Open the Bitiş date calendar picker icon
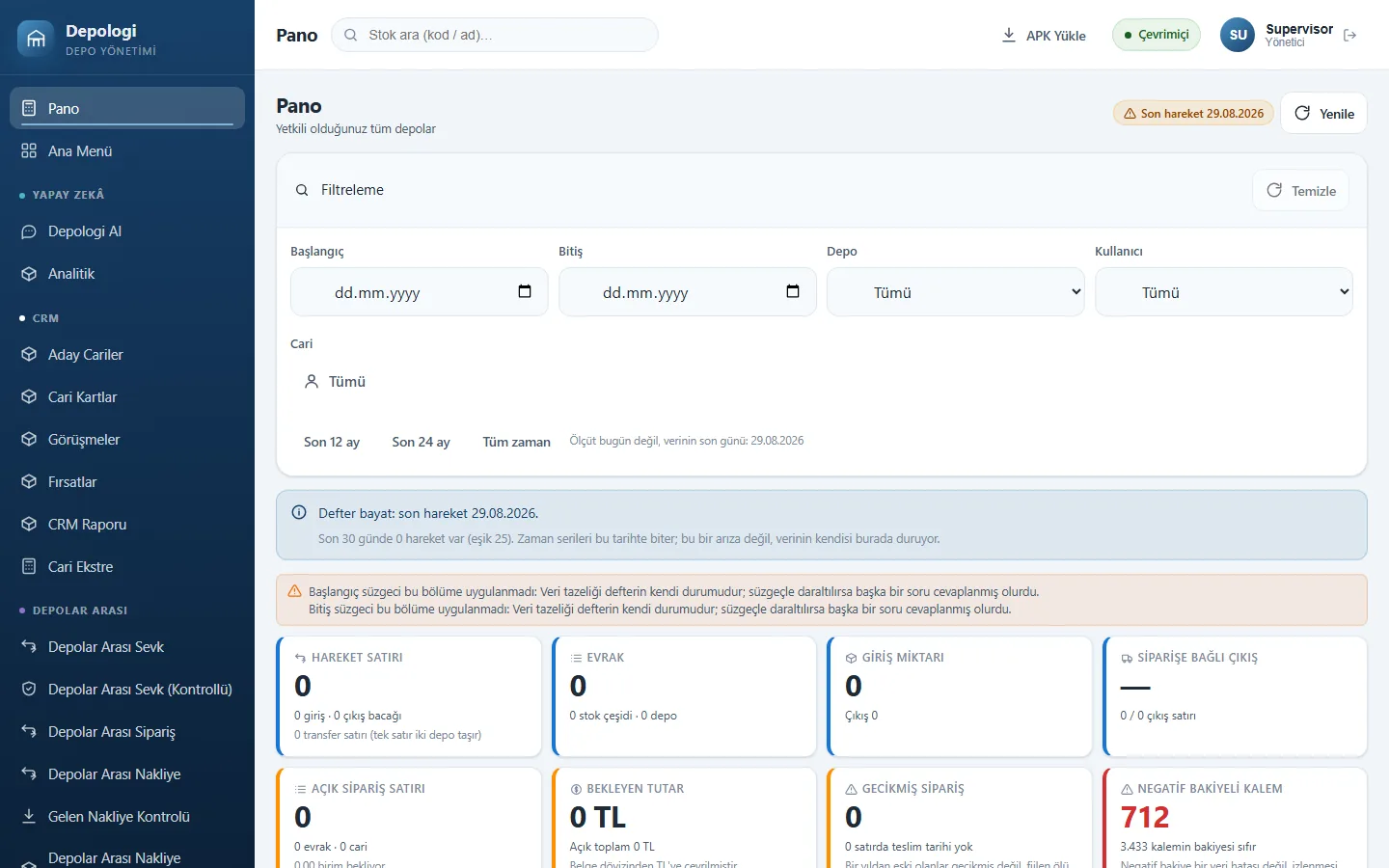This screenshot has height=868, width=1389. pyautogui.click(x=793, y=291)
